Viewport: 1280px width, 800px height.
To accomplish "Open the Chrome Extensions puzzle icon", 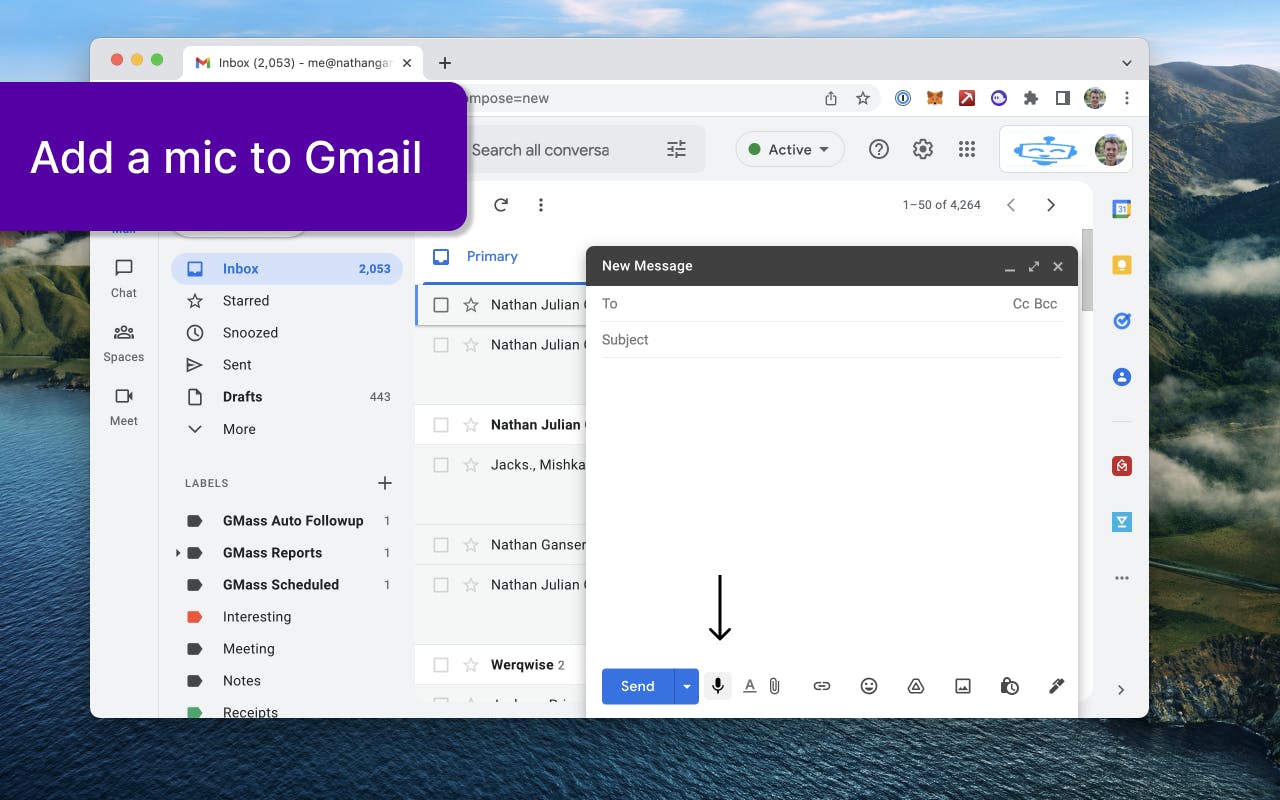I will [x=1031, y=98].
